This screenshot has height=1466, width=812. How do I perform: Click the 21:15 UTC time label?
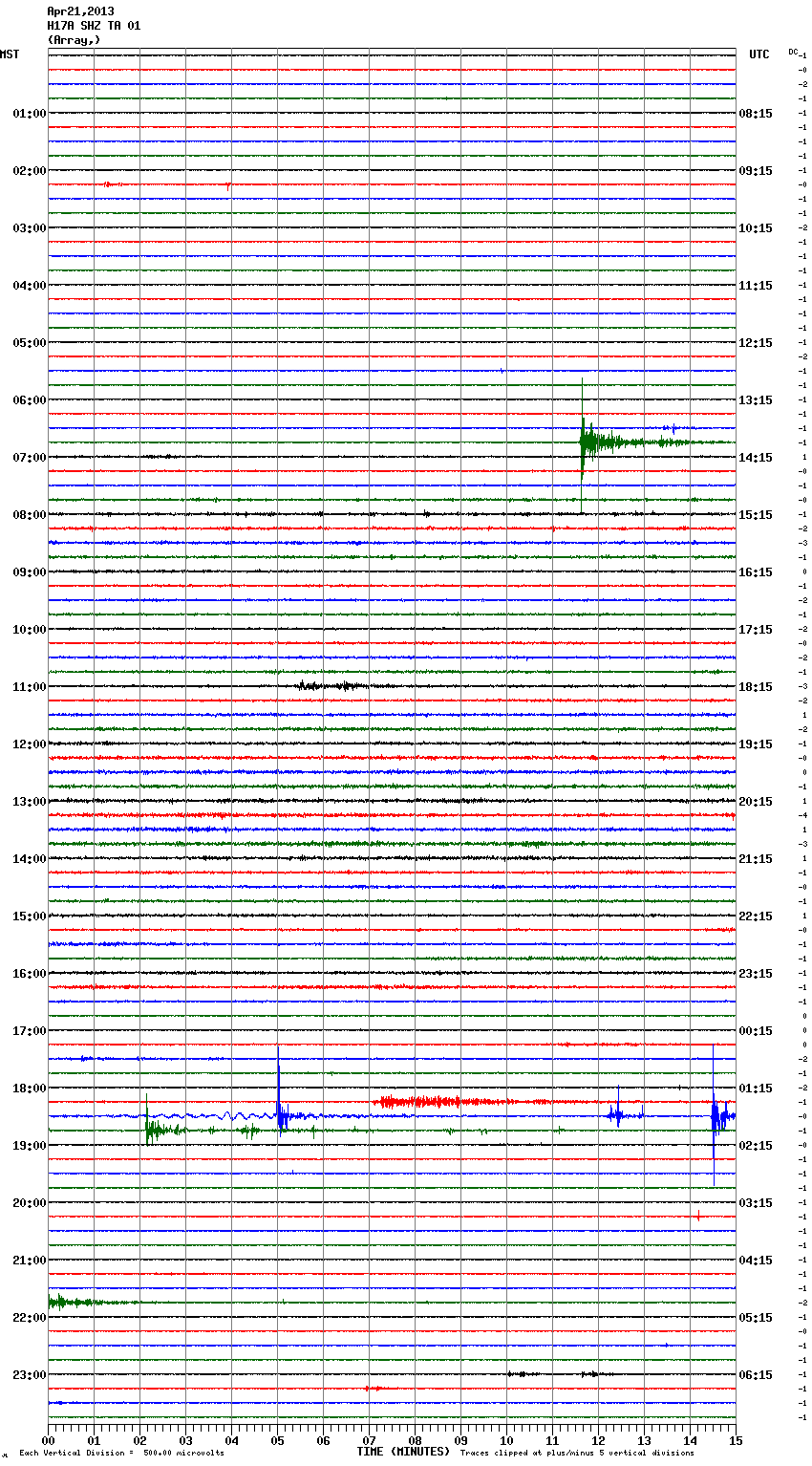756,859
